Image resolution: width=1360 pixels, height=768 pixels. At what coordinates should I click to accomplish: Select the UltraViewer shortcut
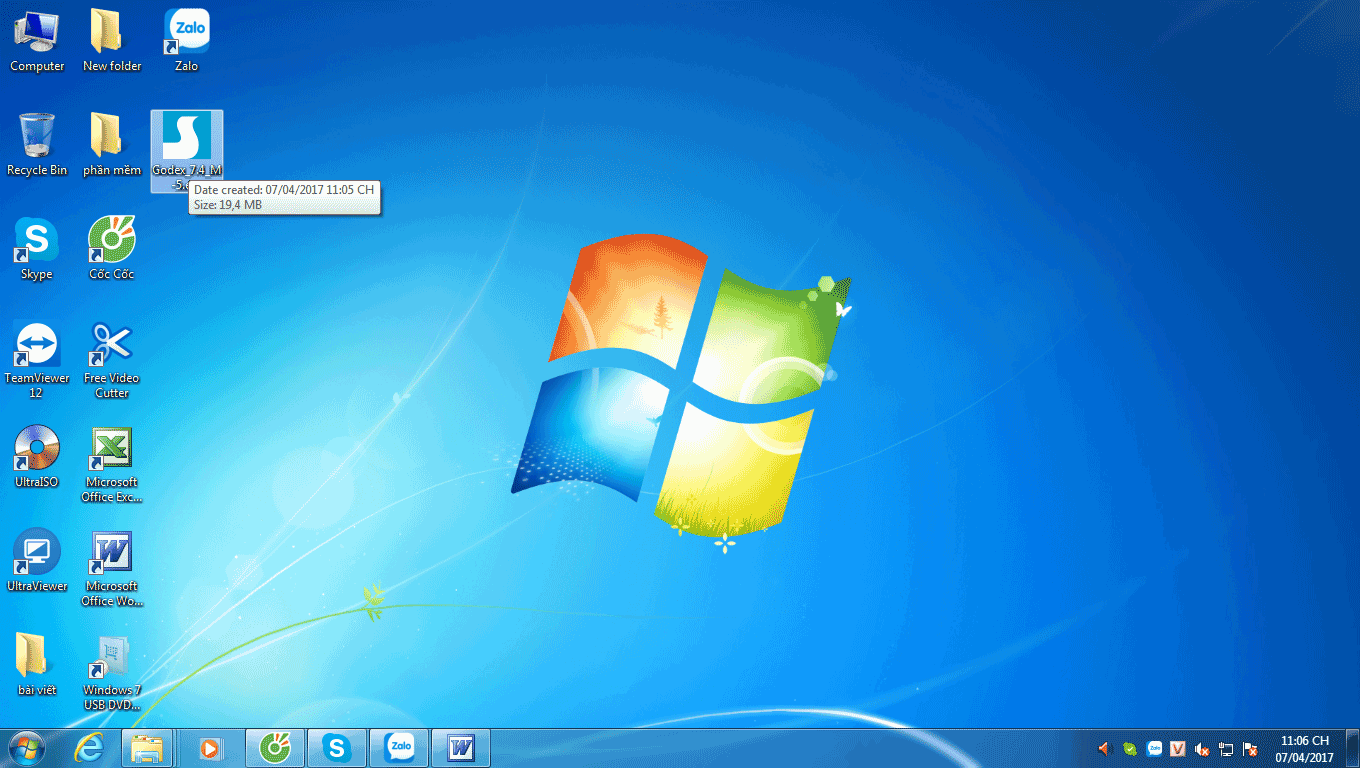(x=37, y=561)
